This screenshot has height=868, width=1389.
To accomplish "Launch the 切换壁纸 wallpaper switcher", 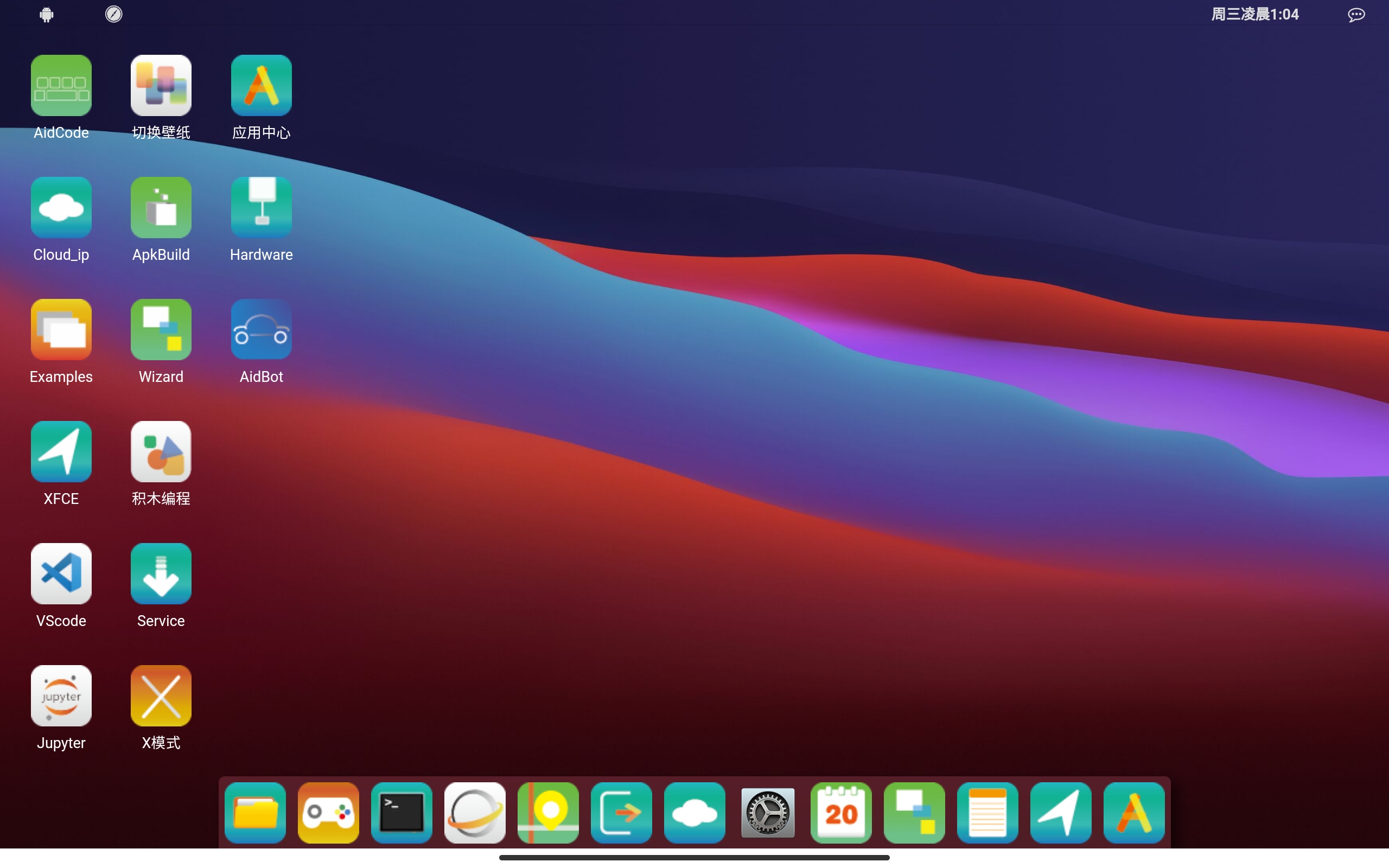I will [161, 86].
